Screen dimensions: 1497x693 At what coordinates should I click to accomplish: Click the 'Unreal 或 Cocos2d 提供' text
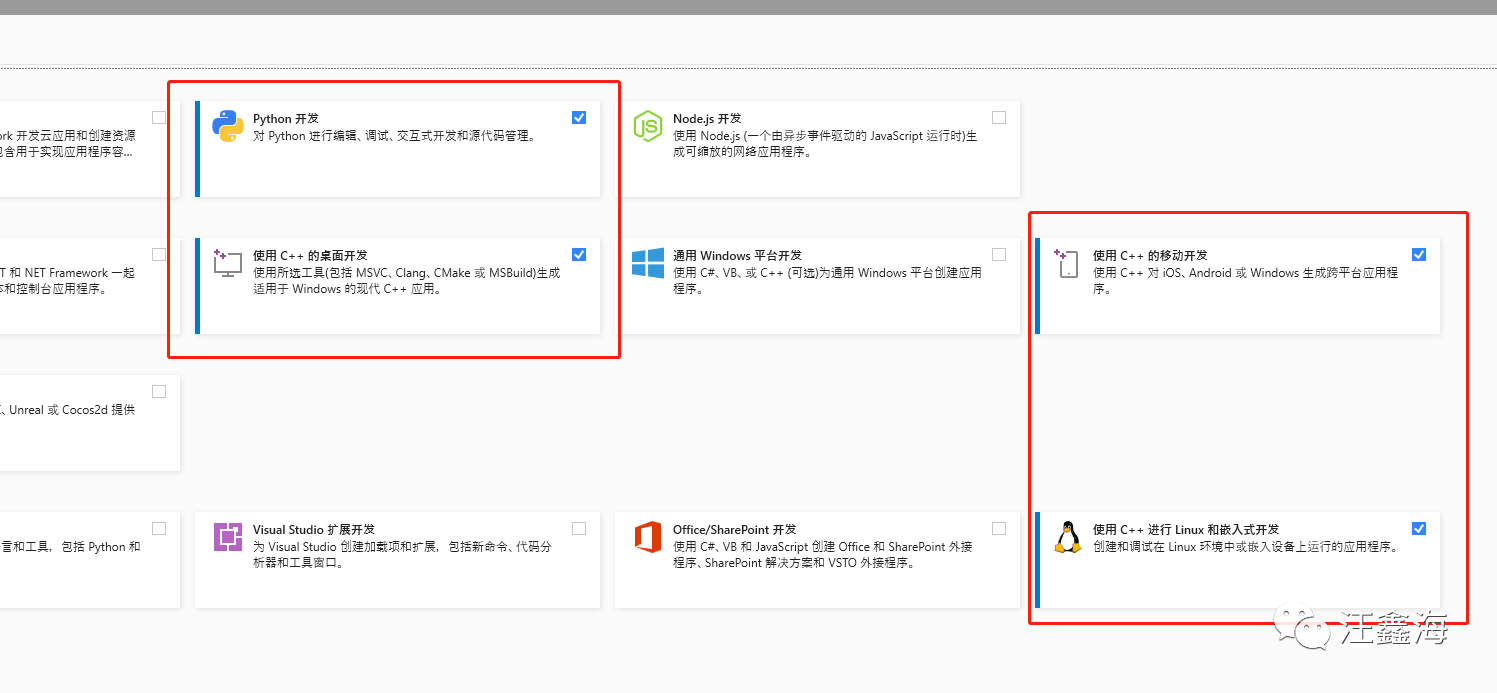pos(71,410)
